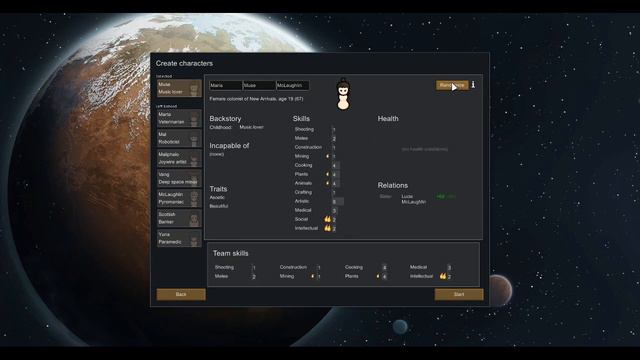The width and height of the screenshot is (640, 360).
Task: Select the Mal Roboticist colonist entry
Action: point(180,138)
